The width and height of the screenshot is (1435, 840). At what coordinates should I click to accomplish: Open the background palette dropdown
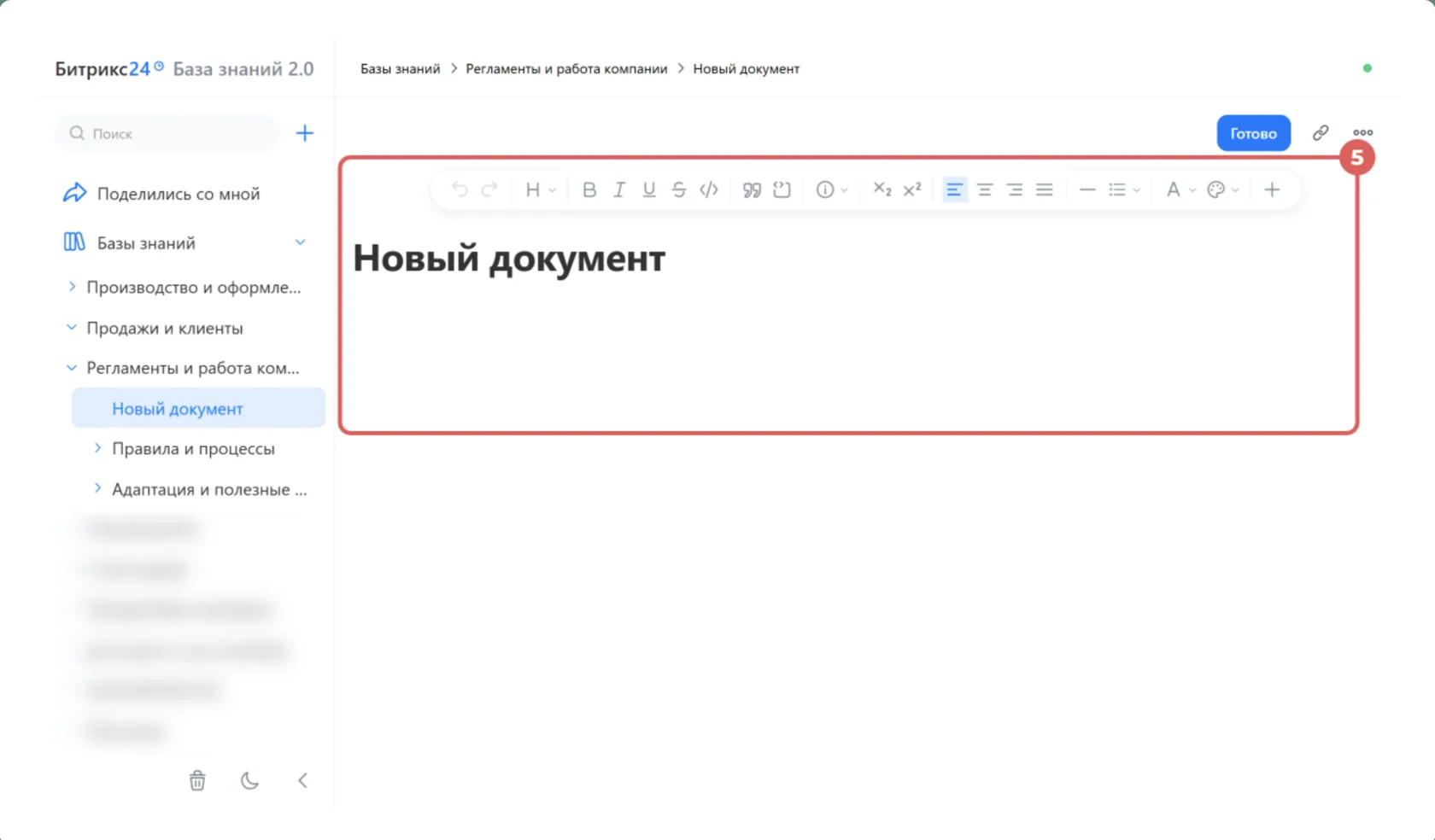pos(1223,190)
